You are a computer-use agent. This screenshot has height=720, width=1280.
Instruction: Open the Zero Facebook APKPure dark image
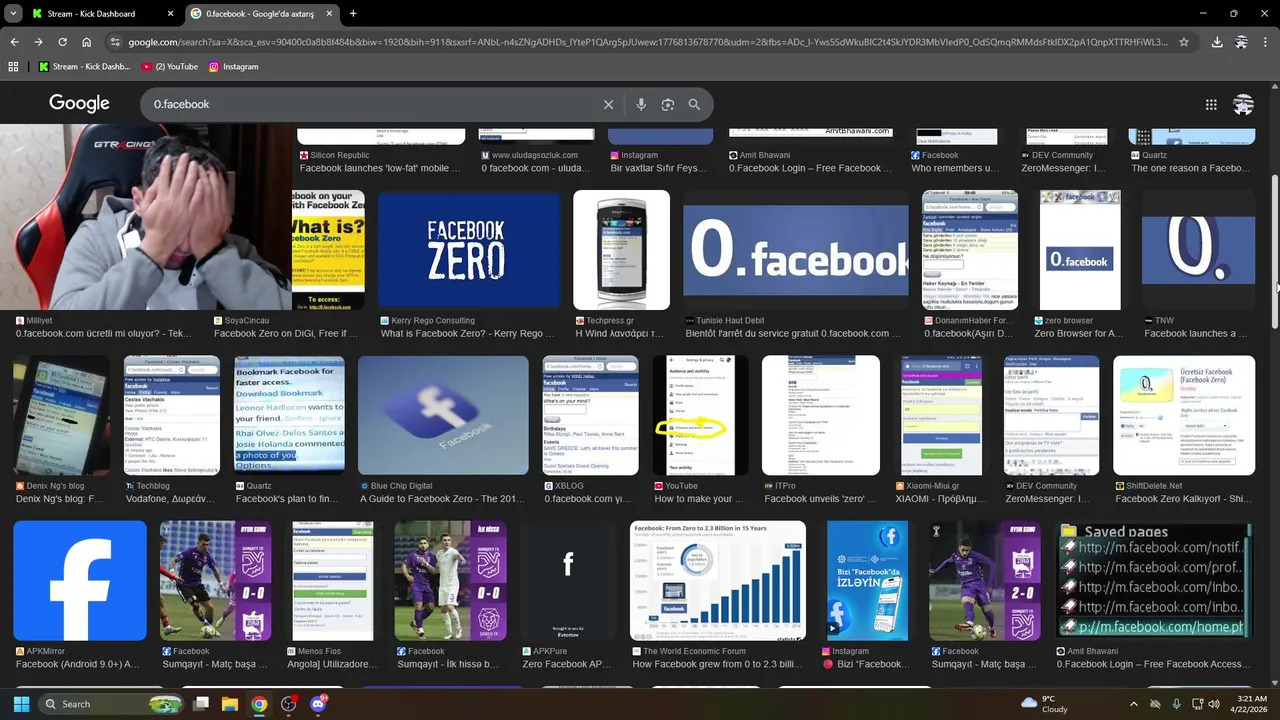click(568, 581)
